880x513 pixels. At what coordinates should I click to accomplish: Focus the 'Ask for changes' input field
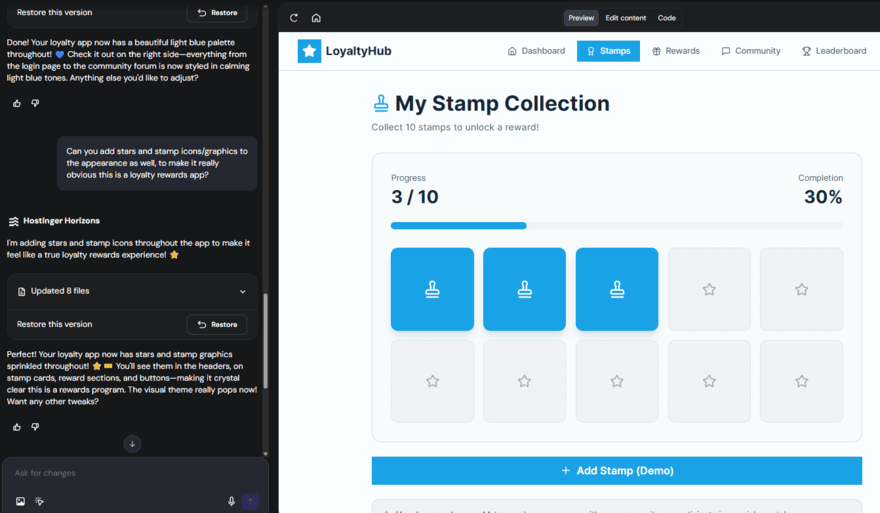[x=120, y=473]
